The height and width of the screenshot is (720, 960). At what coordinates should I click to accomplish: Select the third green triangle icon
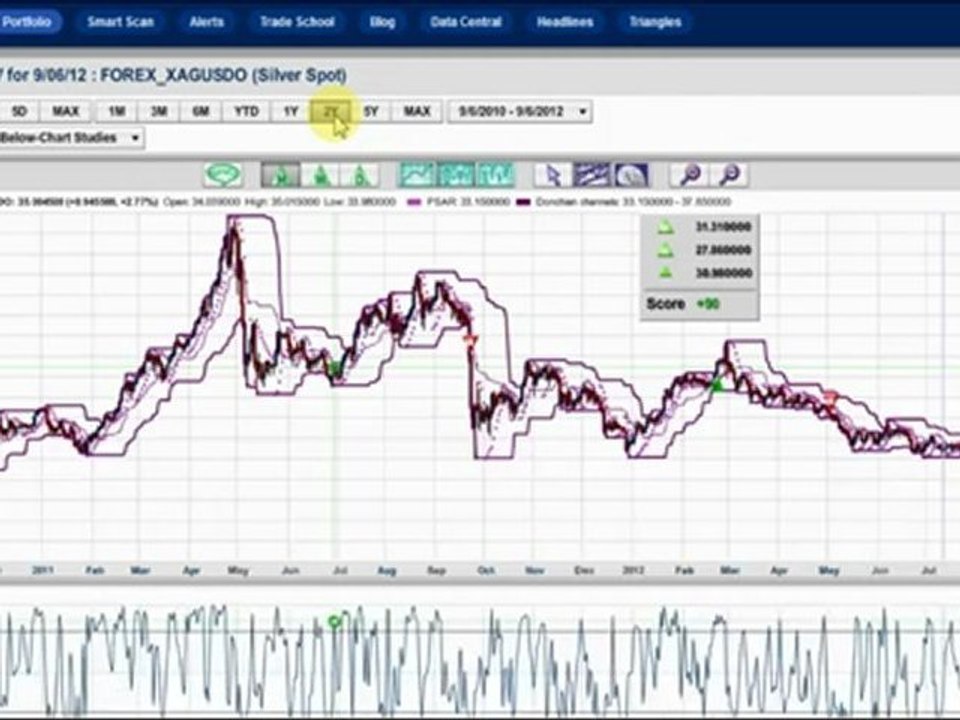click(x=361, y=176)
